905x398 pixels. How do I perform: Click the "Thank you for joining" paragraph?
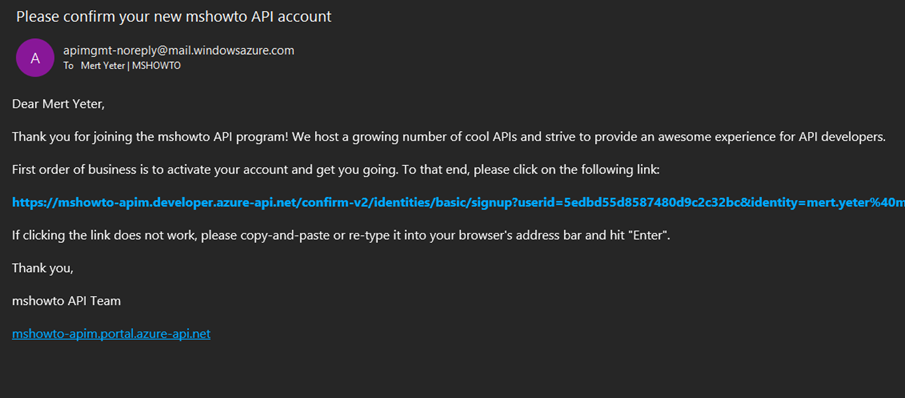[449, 137]
